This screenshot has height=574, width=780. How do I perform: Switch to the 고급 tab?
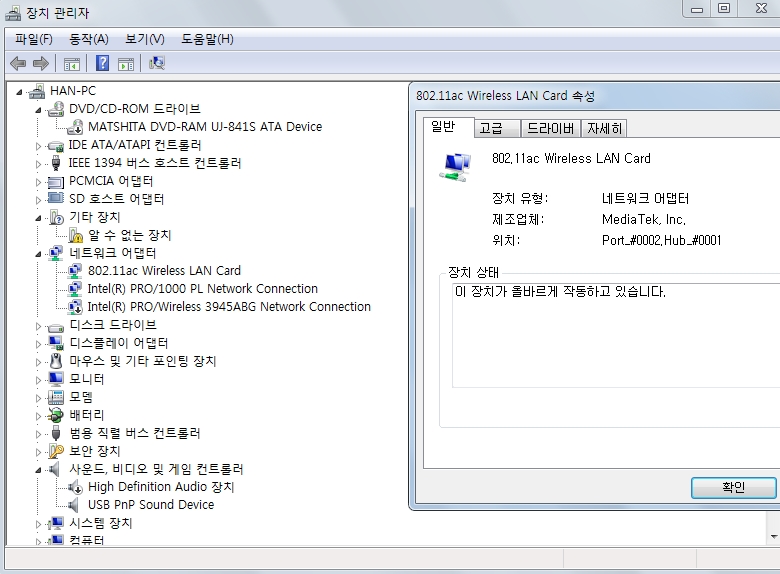[x=496, y=129]
